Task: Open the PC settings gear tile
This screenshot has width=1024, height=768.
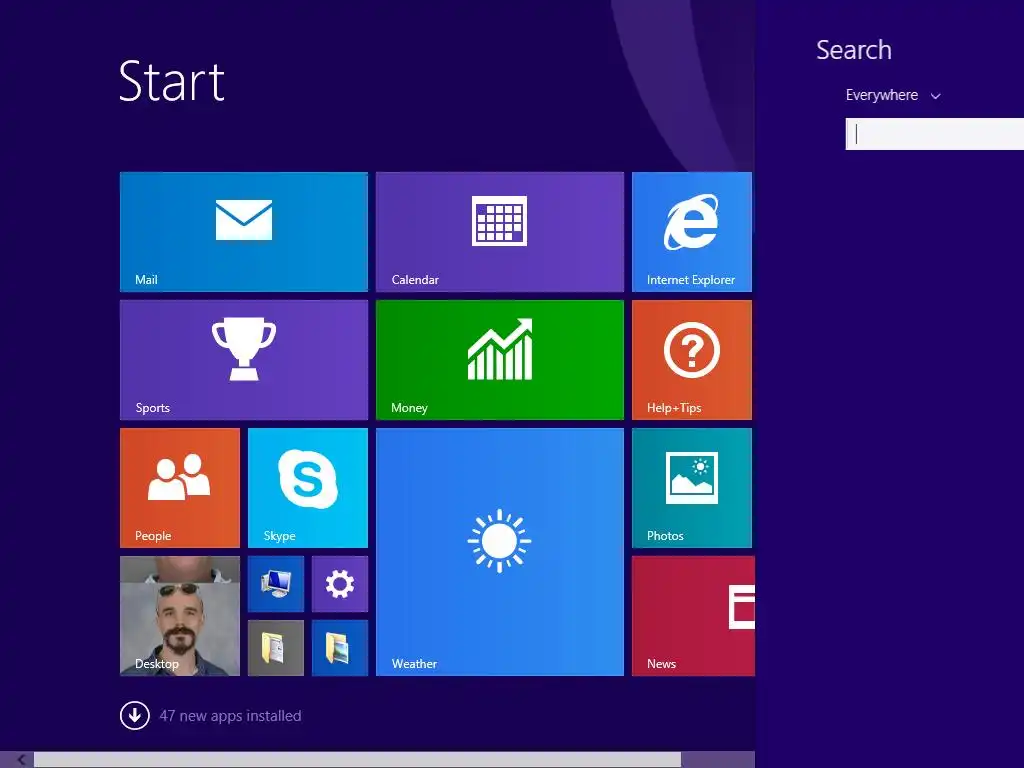Action: [x=340, y=584]
